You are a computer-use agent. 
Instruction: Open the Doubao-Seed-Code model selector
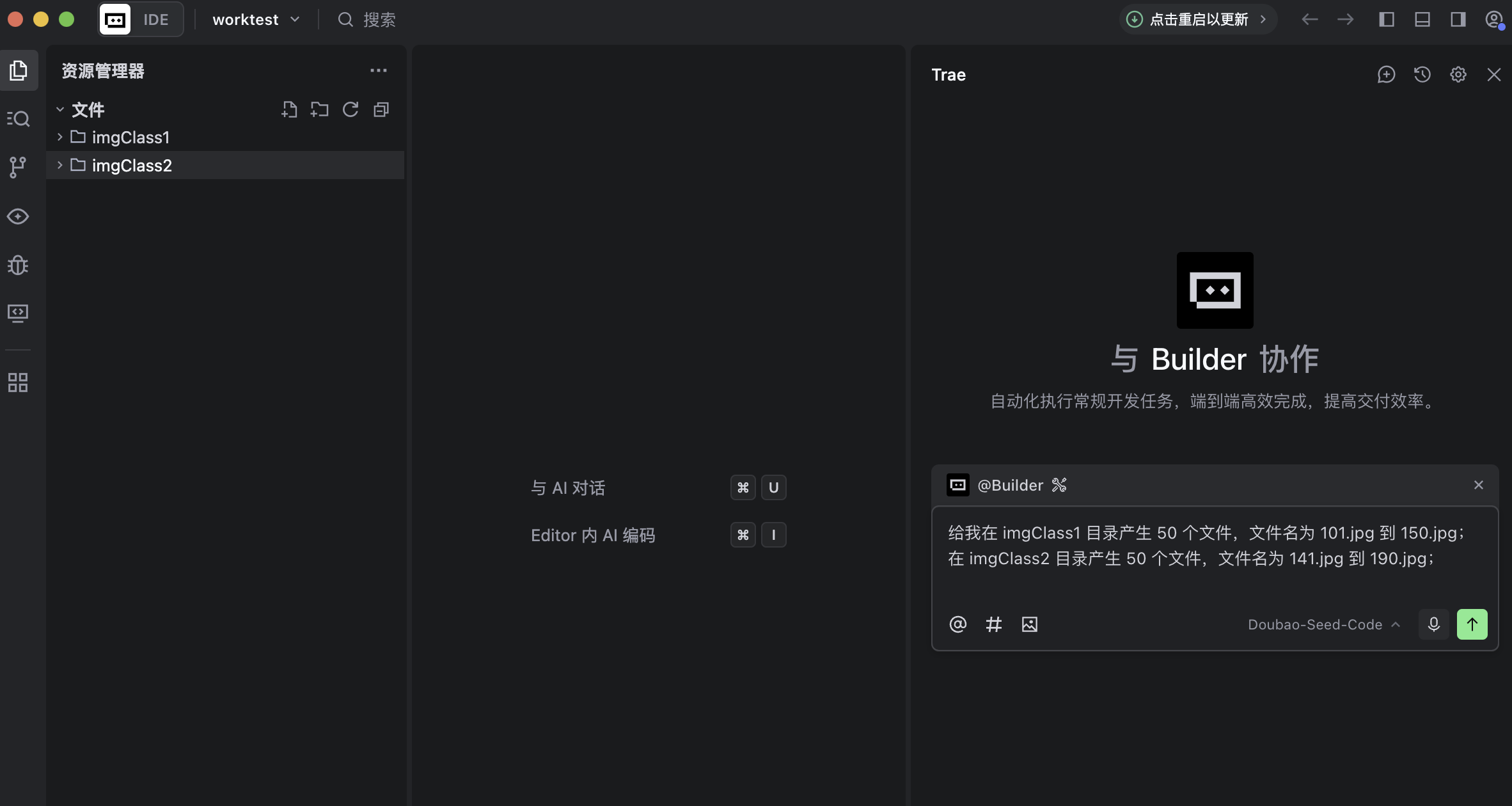[1323, 624]
